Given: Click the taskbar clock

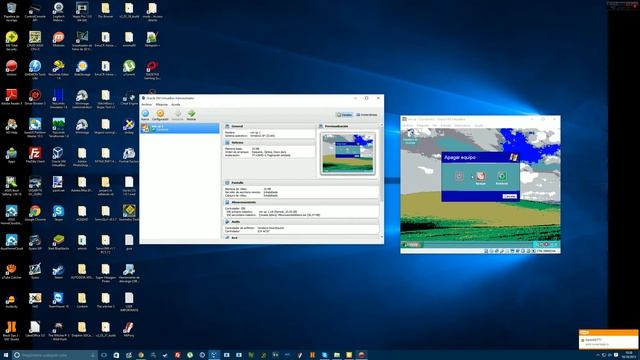Looking at the screenshot, I should 628,355.
